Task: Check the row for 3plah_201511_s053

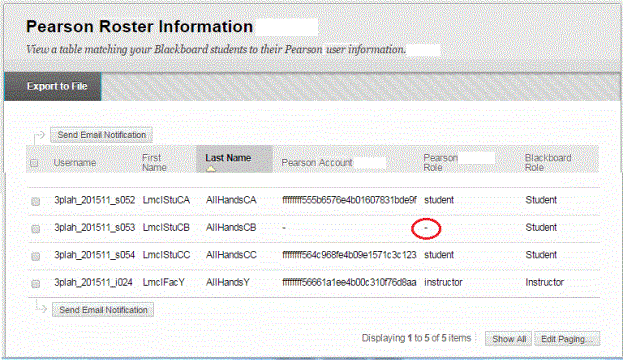Action: click(x=36, y=228)
